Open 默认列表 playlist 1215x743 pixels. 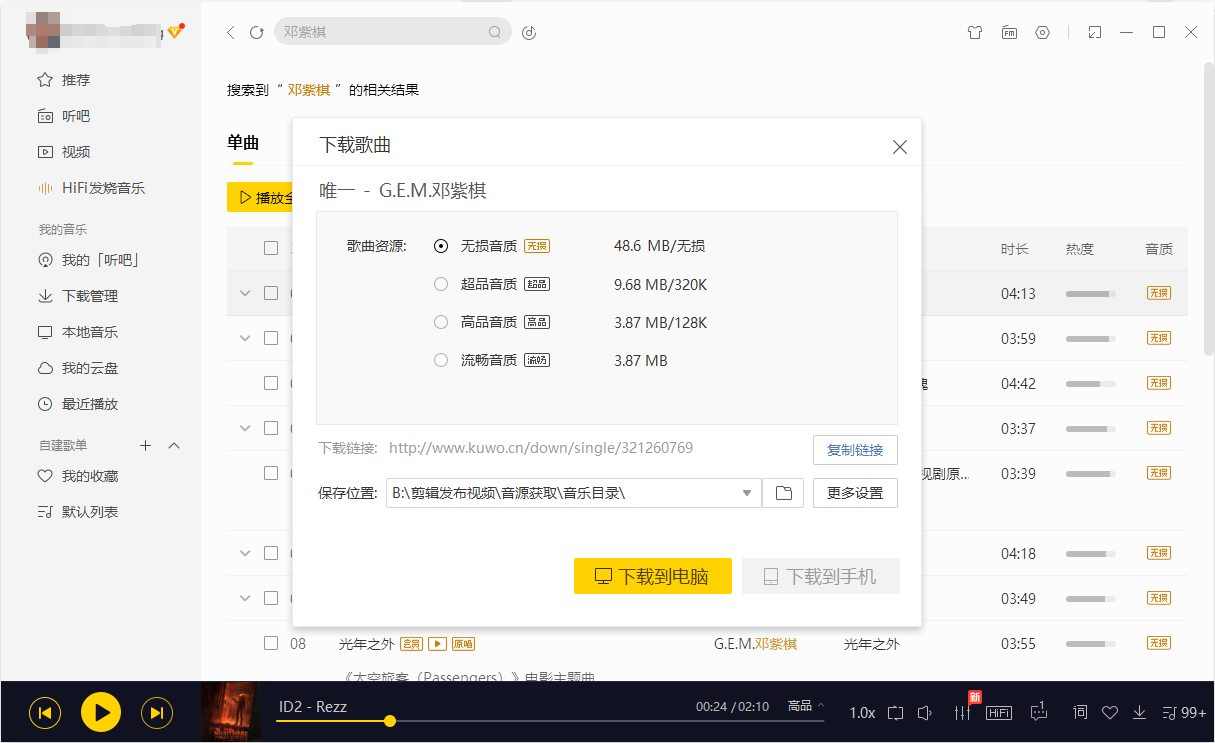[77, 512]
